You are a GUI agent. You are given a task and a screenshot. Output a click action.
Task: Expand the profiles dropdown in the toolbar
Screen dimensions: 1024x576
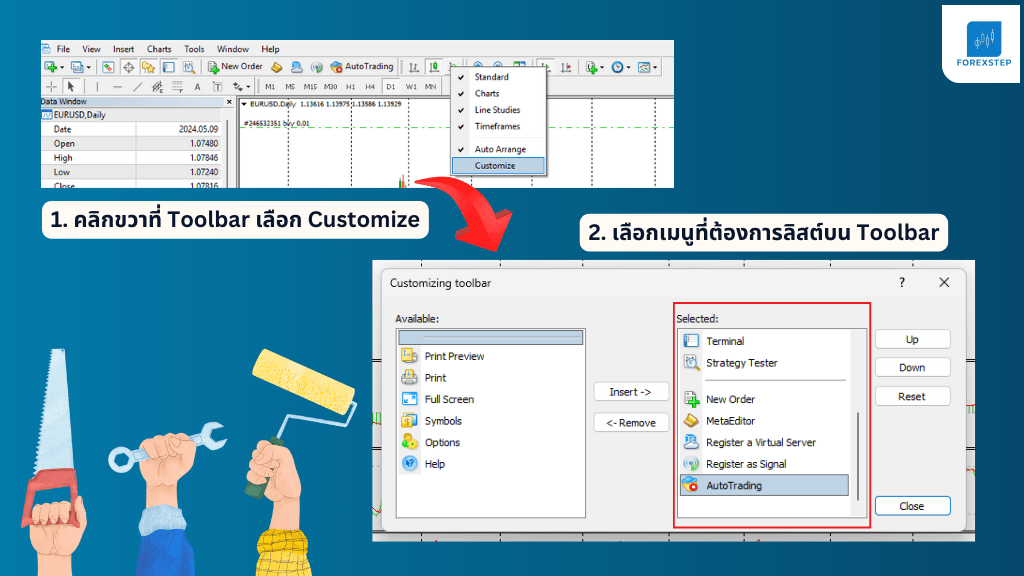point(89,68)
